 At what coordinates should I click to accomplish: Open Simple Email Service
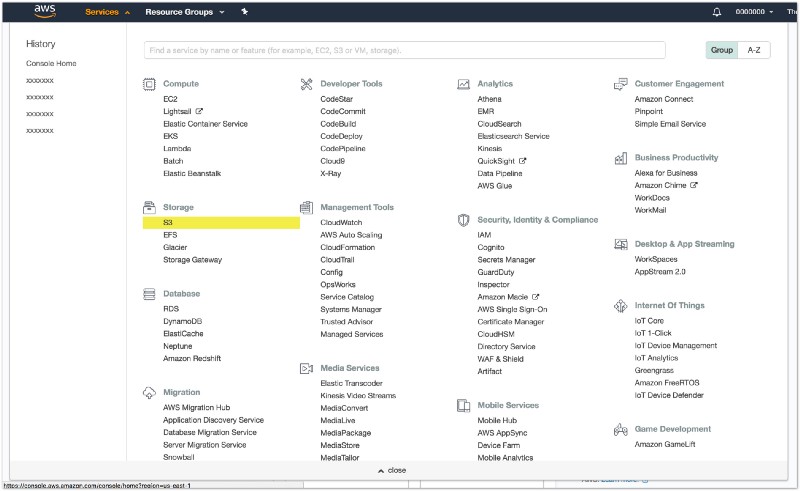[670, 124]
